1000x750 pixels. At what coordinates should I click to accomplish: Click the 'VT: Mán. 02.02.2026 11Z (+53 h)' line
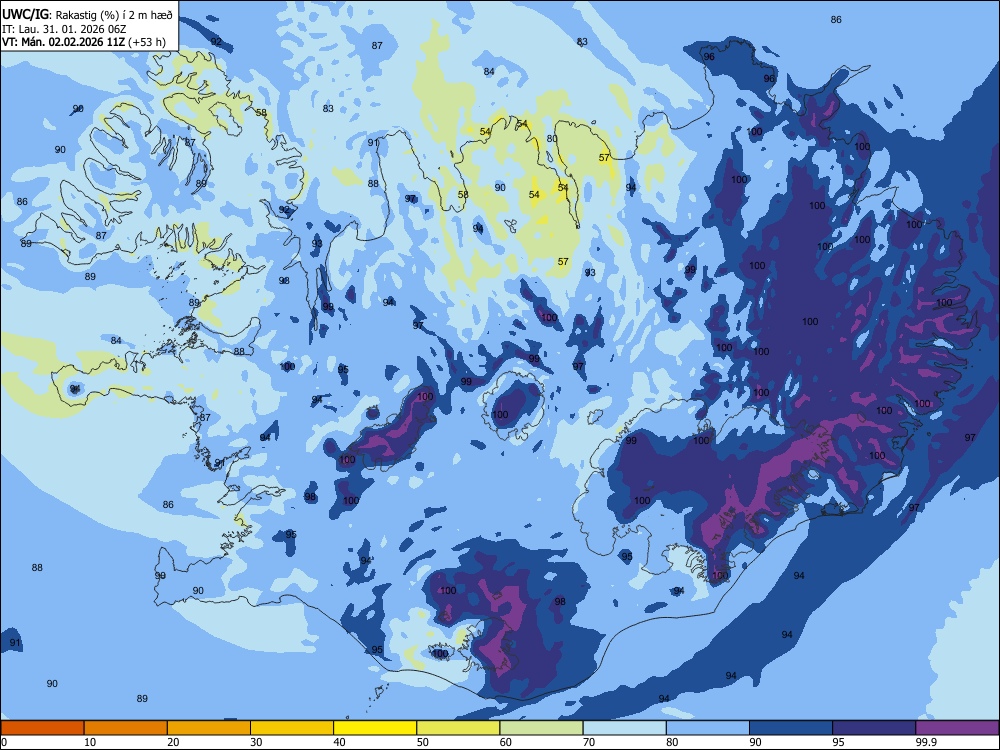pyautogui.click(x=84, y=42)
